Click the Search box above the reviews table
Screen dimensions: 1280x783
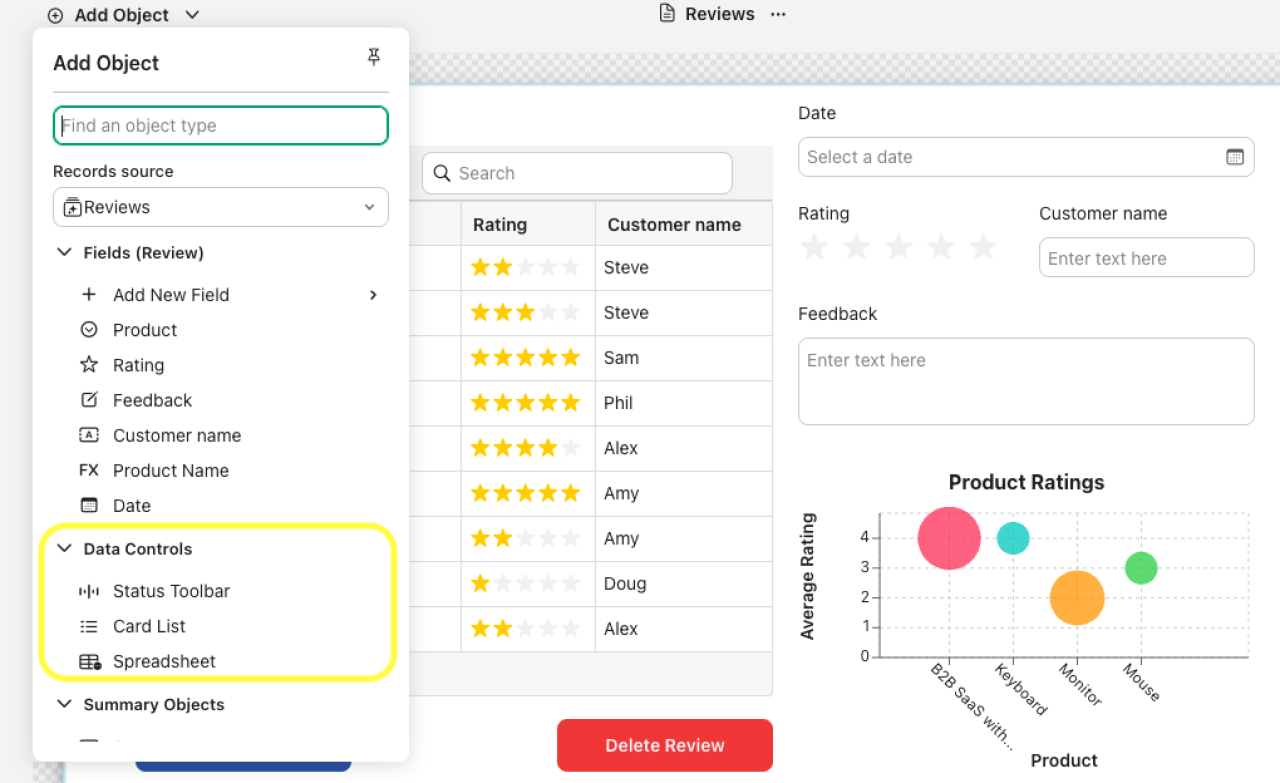[576, 173]
